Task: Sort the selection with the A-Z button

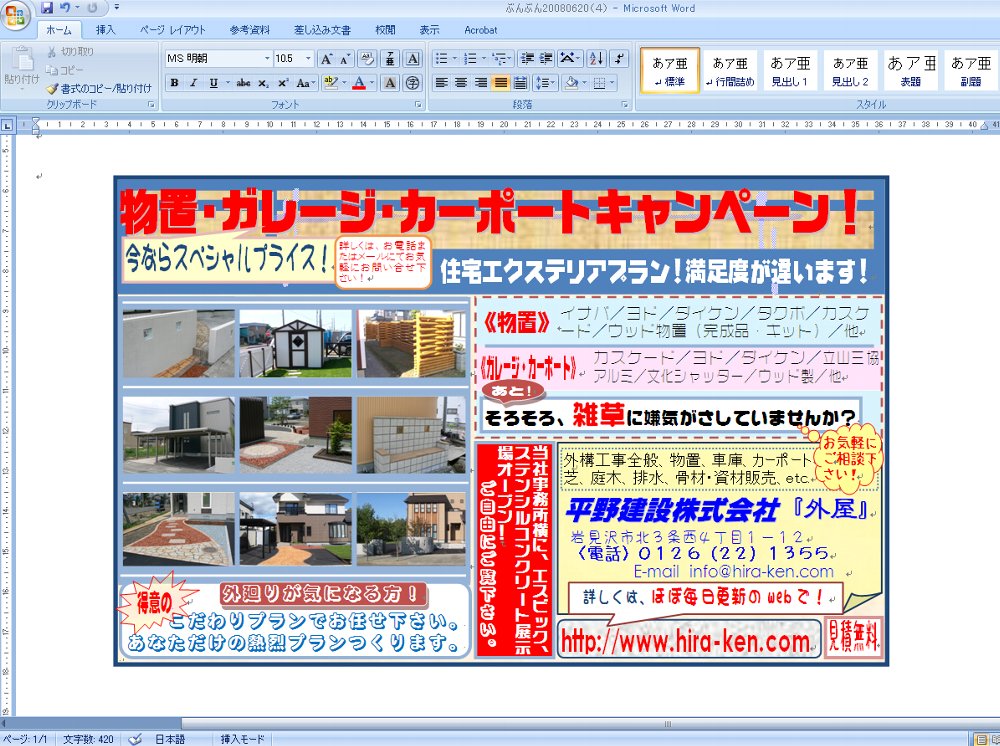Action: (x=596, y=59)
